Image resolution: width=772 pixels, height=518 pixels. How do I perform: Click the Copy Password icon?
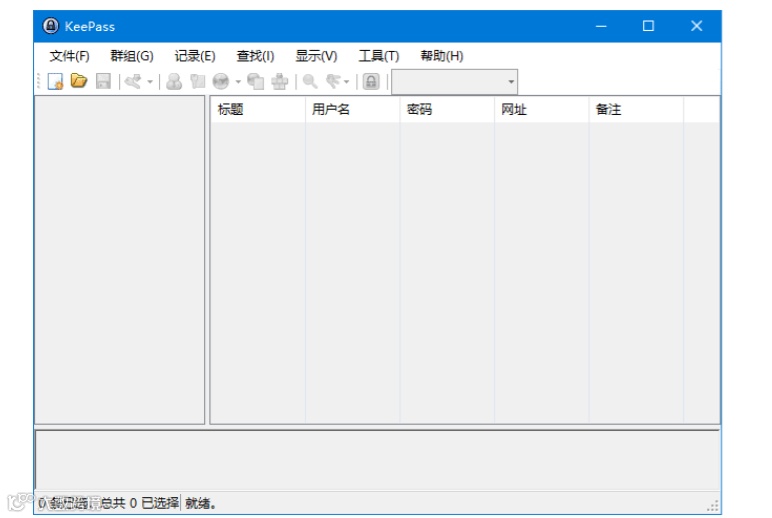tap(197, 81)
